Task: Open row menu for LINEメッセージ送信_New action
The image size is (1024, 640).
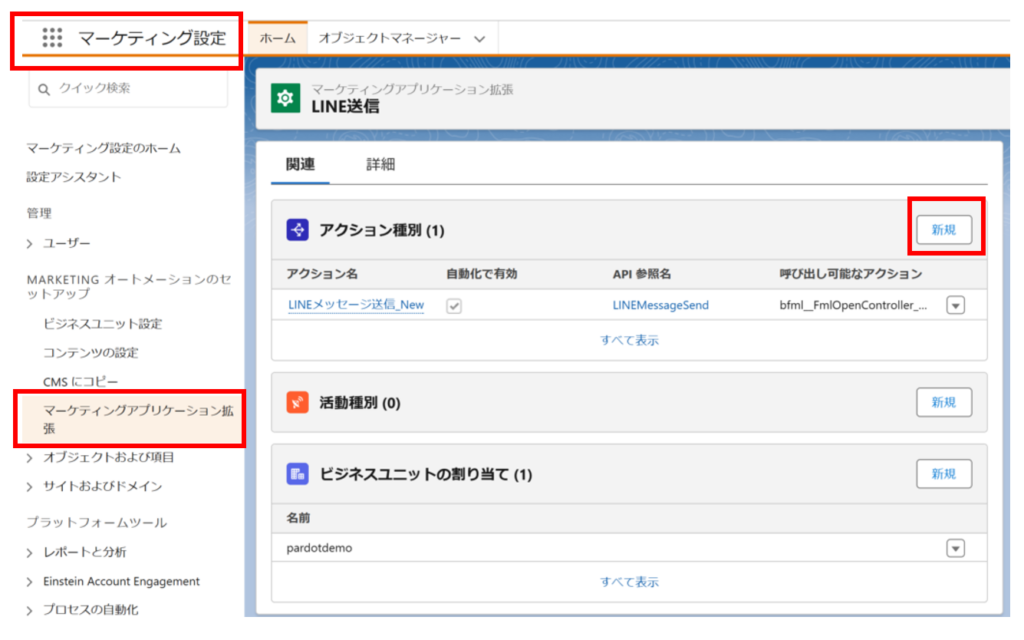Action: 955,305
